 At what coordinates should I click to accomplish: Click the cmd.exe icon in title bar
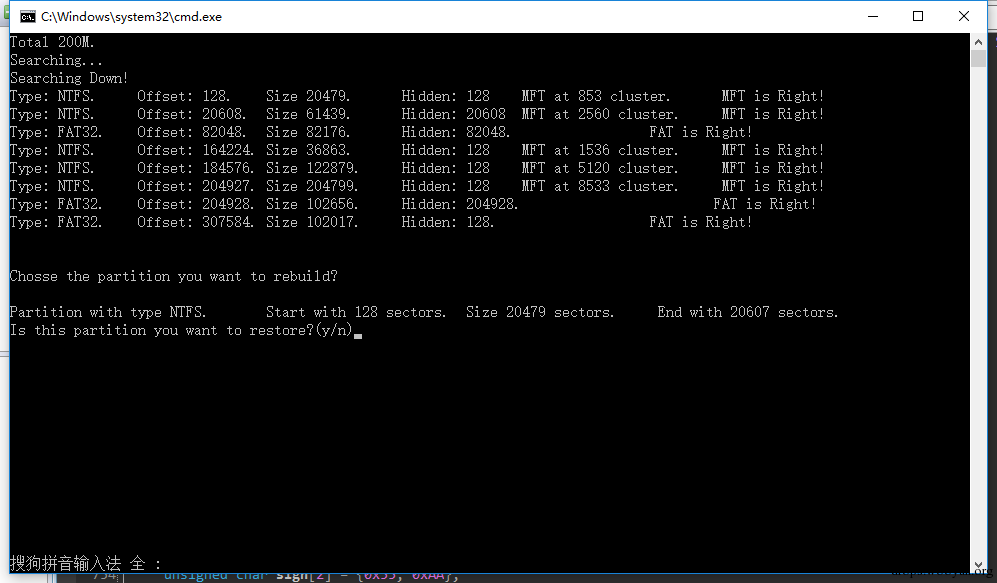tap(27, 17)
